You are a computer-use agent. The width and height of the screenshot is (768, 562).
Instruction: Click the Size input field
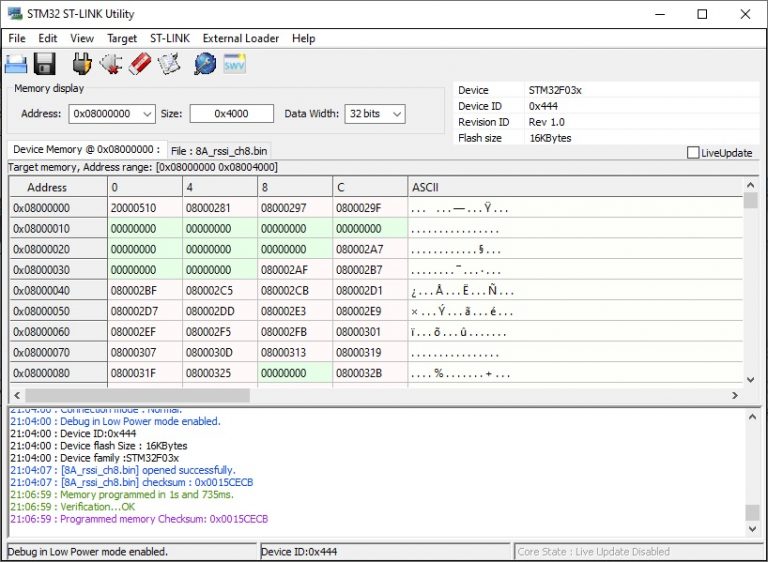pyautogui.click(x=231, y=114)
